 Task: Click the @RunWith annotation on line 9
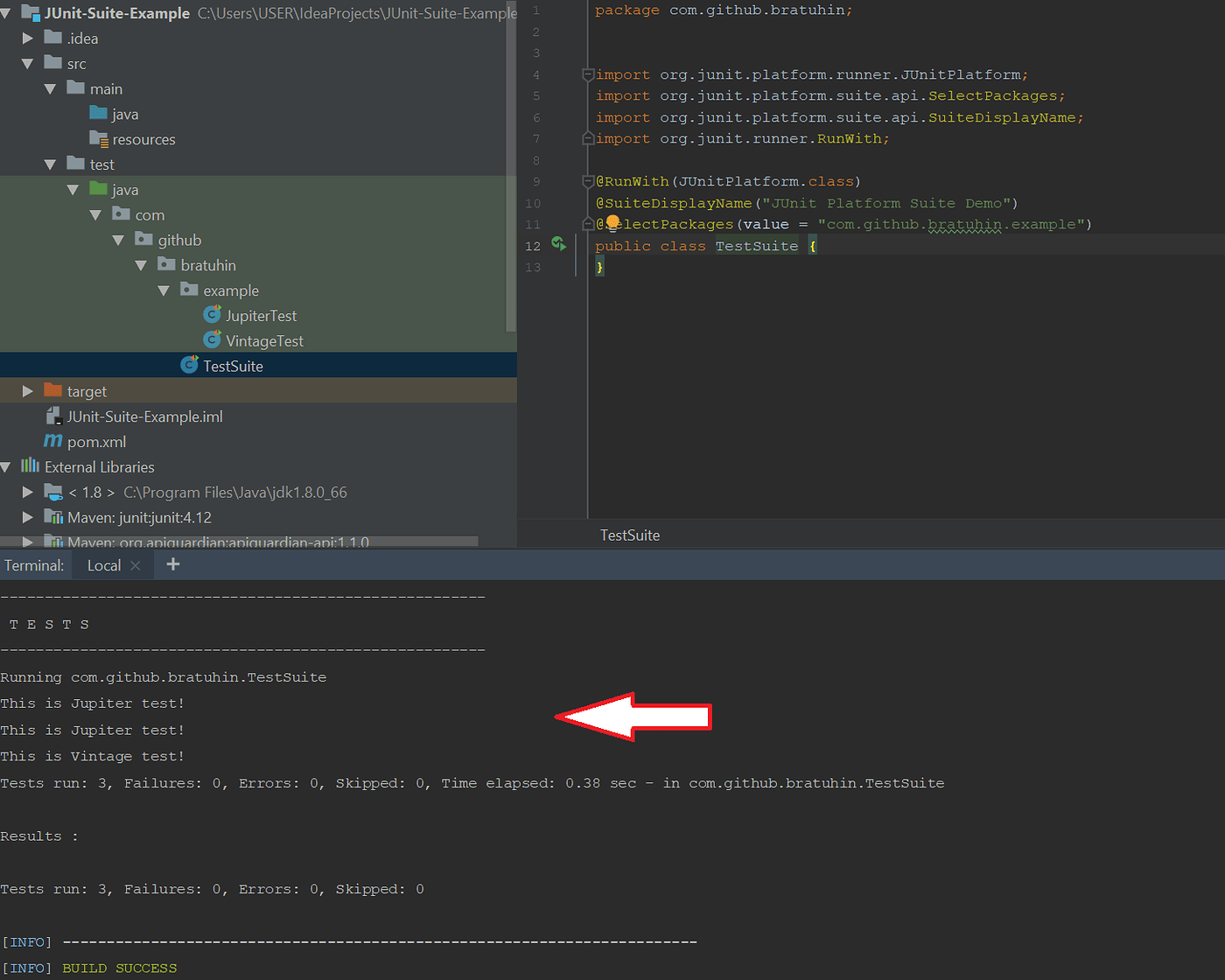[632, 182]
